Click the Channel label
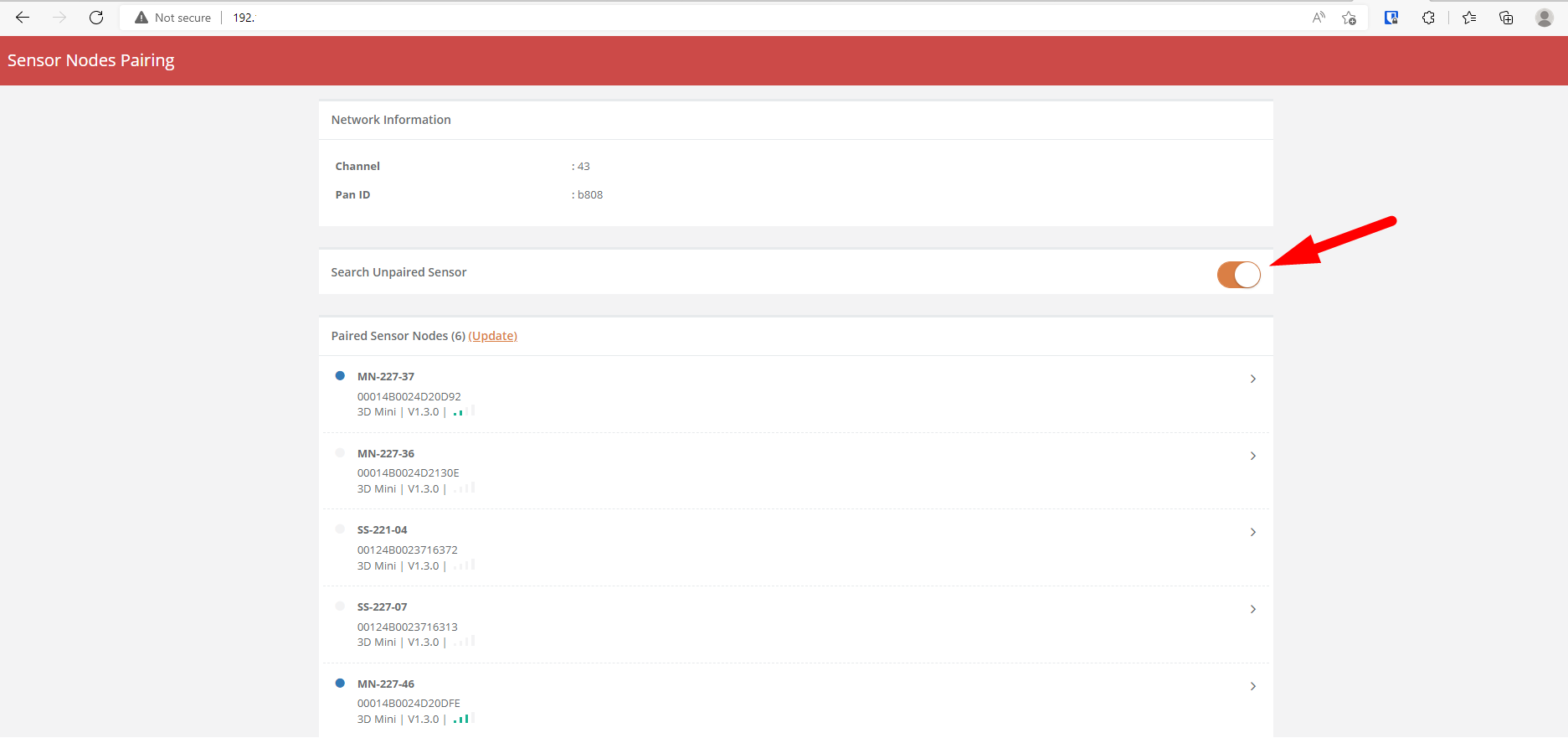 [357, 167]
